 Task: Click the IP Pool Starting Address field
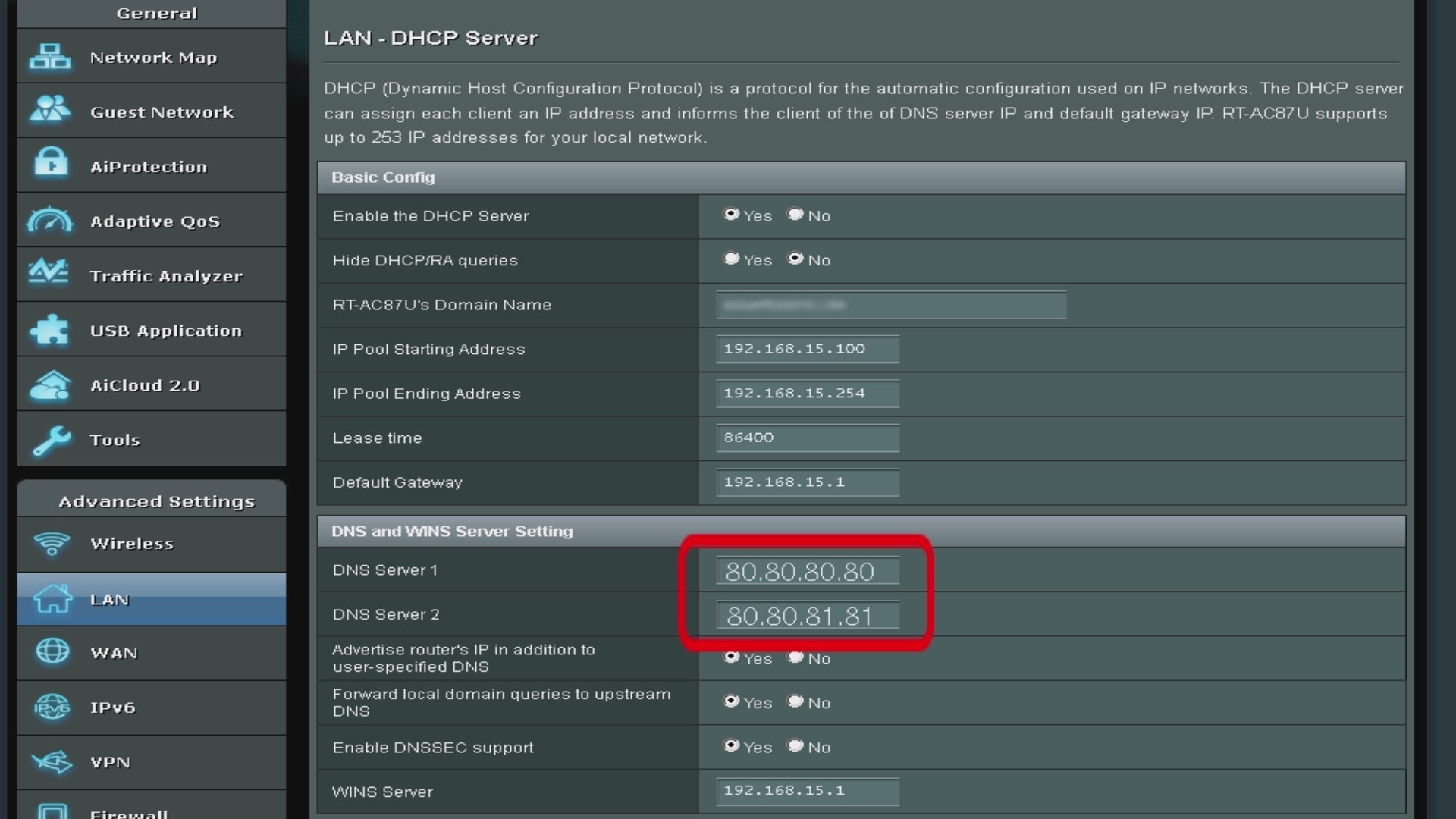pos(808,349)
